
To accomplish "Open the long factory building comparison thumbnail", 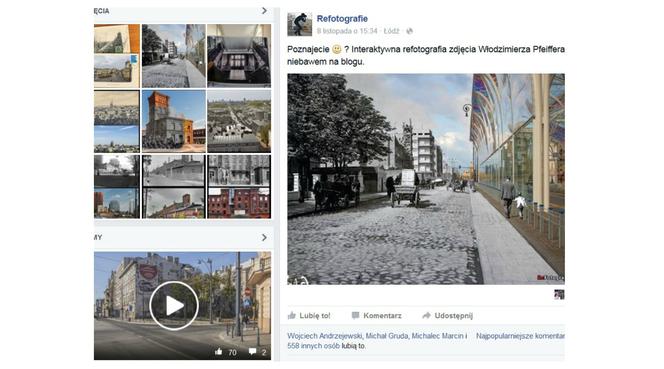I will coord(174,186).
